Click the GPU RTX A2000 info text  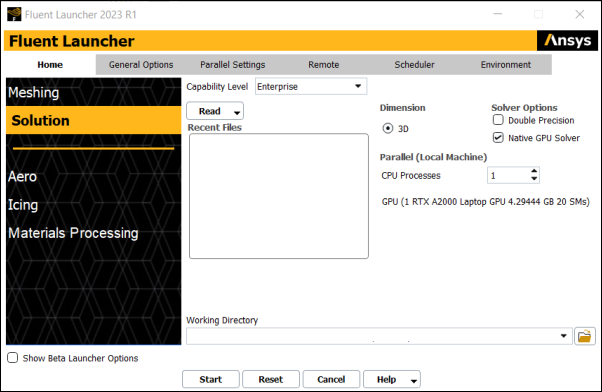485,202
